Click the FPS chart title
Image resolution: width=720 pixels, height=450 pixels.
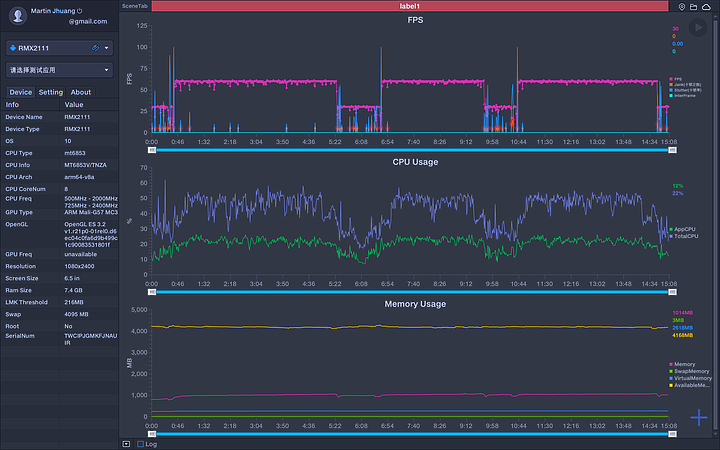415,20
